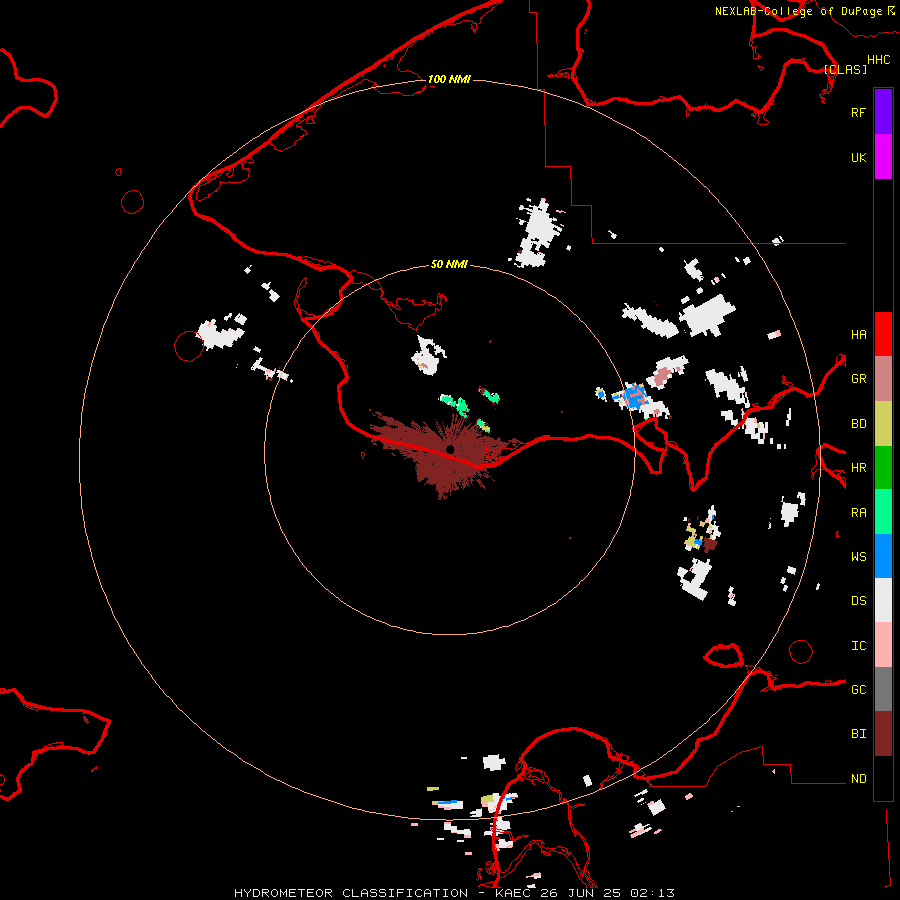Click the UK magenta legend swatch
Screen dimensions: 900x900
click(883, 156)
